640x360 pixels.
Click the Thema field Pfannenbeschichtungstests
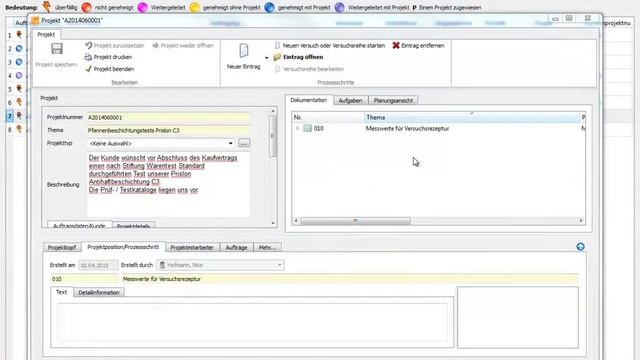[168, 131]
